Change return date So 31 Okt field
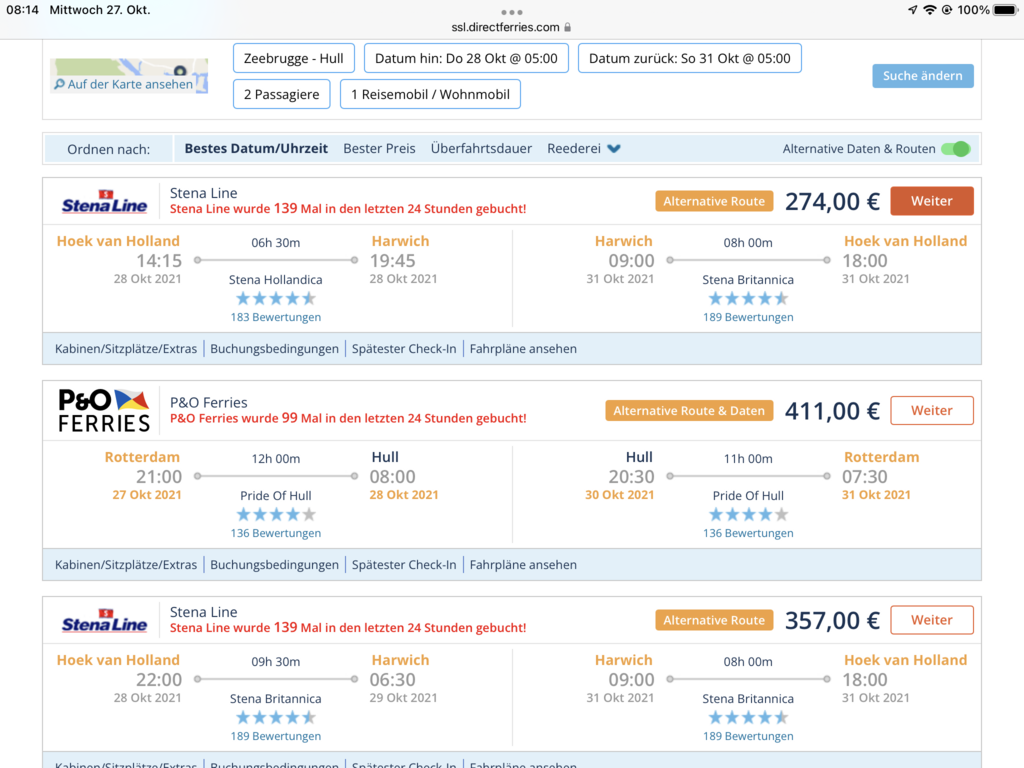The height and width of the screenshot is (768, 1024). (x=690, y=58)
